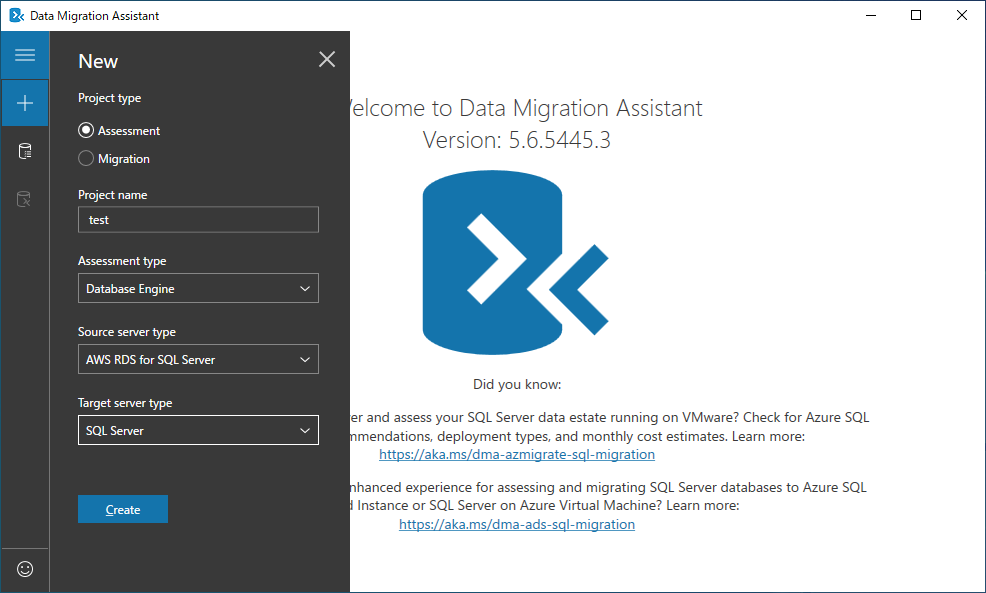Screen dimensions: 986x593
Task: Click the Data Migration Assistant title bar icon
Action: pos(16,15)
